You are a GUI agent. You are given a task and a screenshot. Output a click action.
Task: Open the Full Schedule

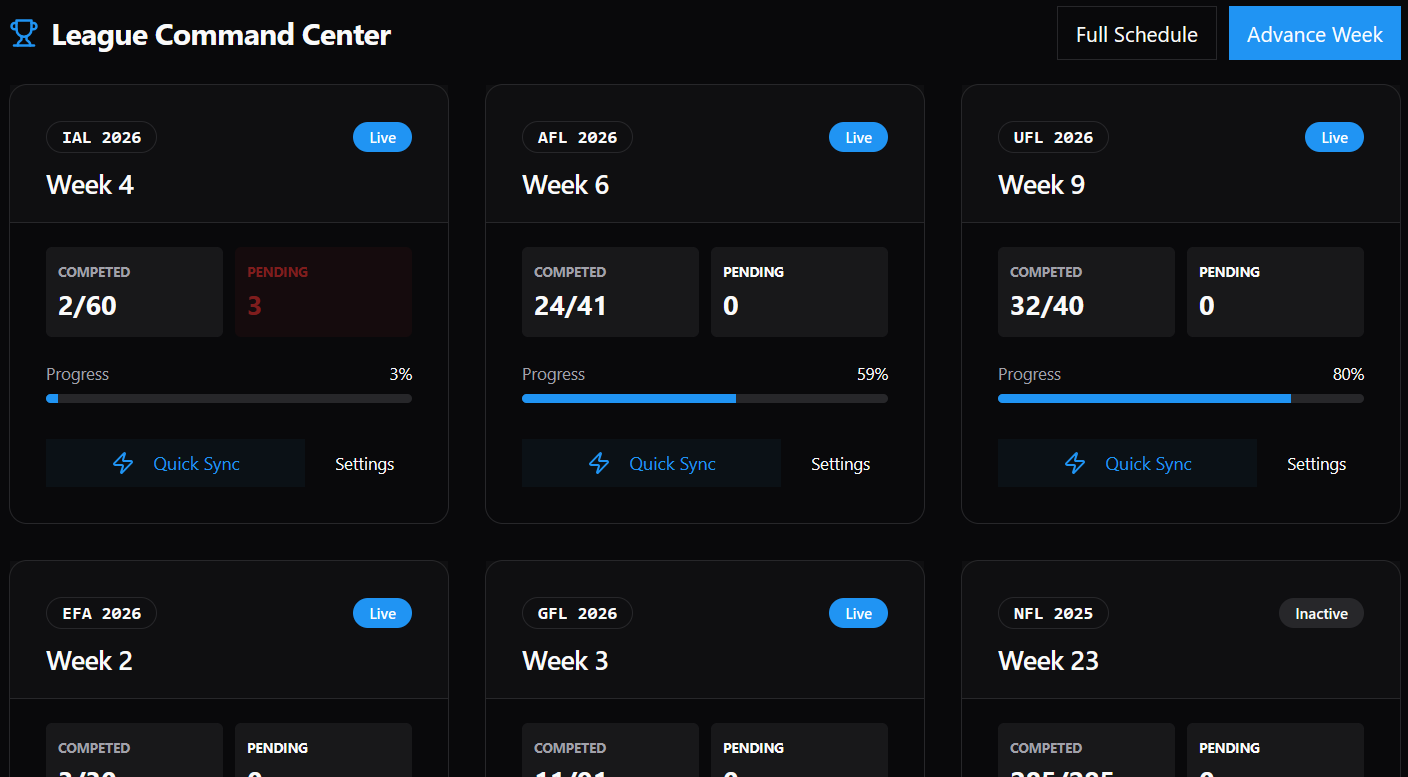click(1137, 33)
